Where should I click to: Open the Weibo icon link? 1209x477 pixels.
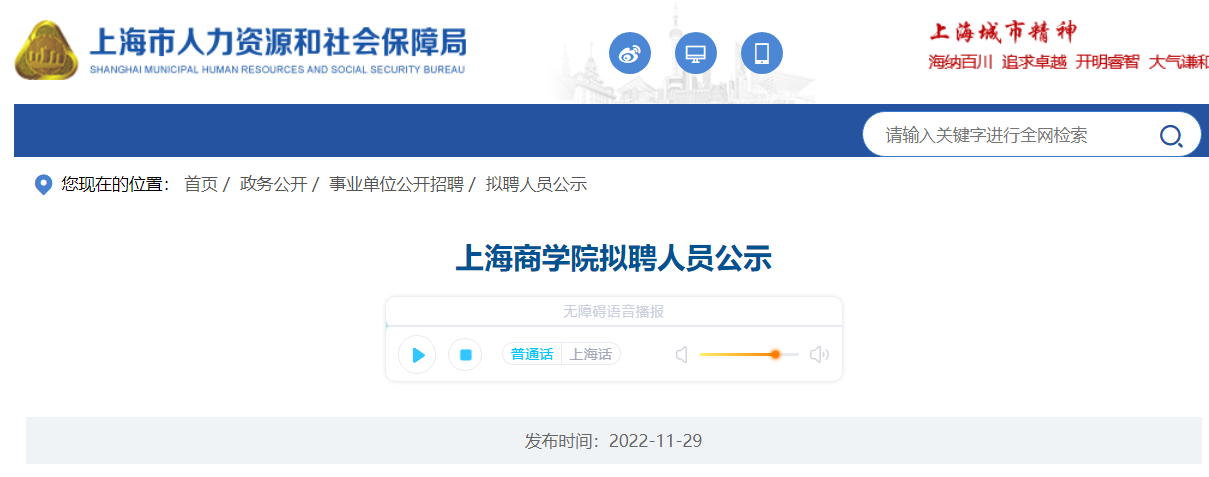tap(630, 53)
